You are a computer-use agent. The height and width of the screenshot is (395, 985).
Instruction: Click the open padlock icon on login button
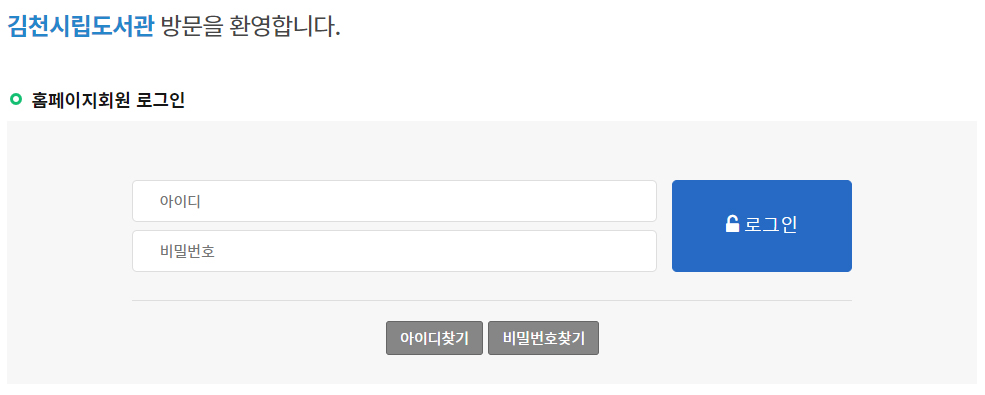tap(732, 224)
